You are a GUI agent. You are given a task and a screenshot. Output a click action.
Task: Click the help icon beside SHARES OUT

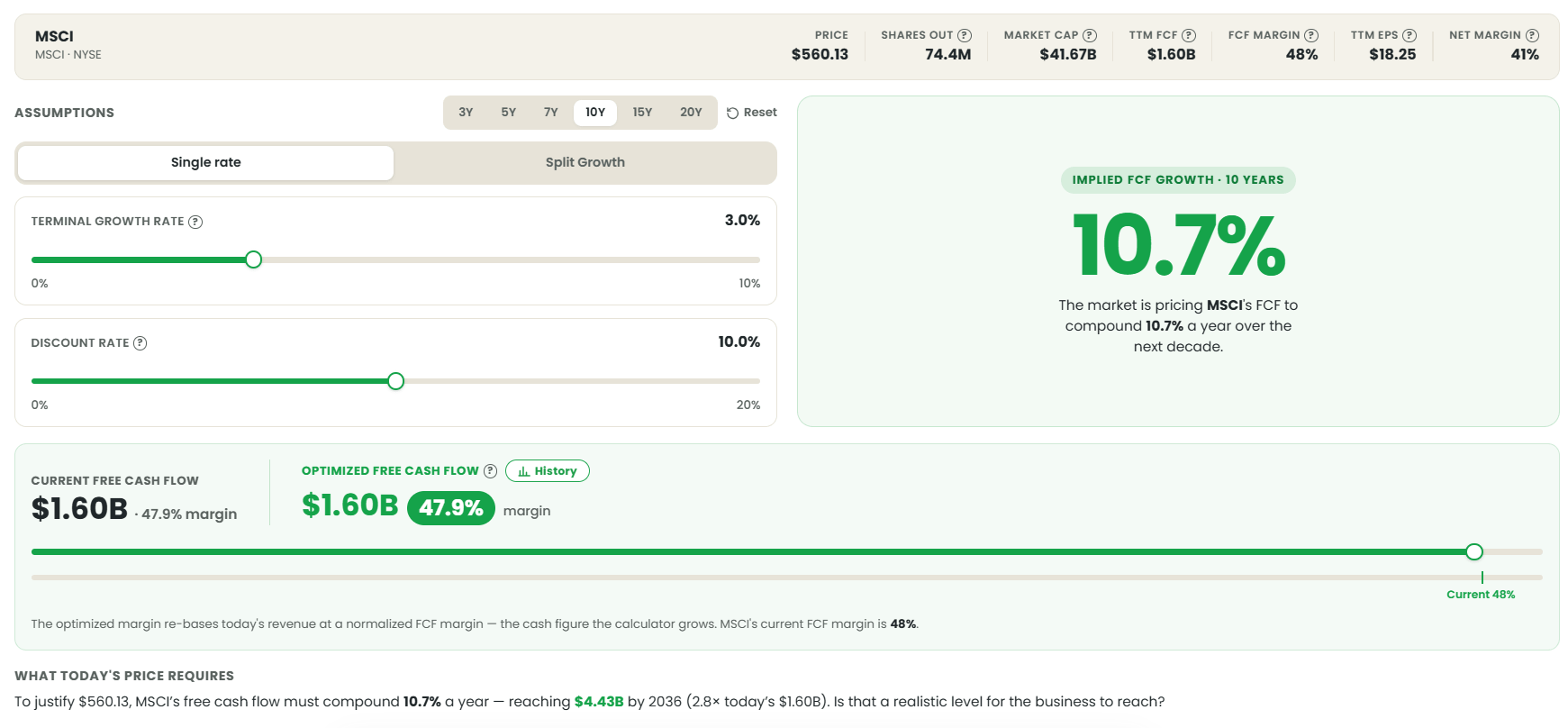tap(965, 35)
